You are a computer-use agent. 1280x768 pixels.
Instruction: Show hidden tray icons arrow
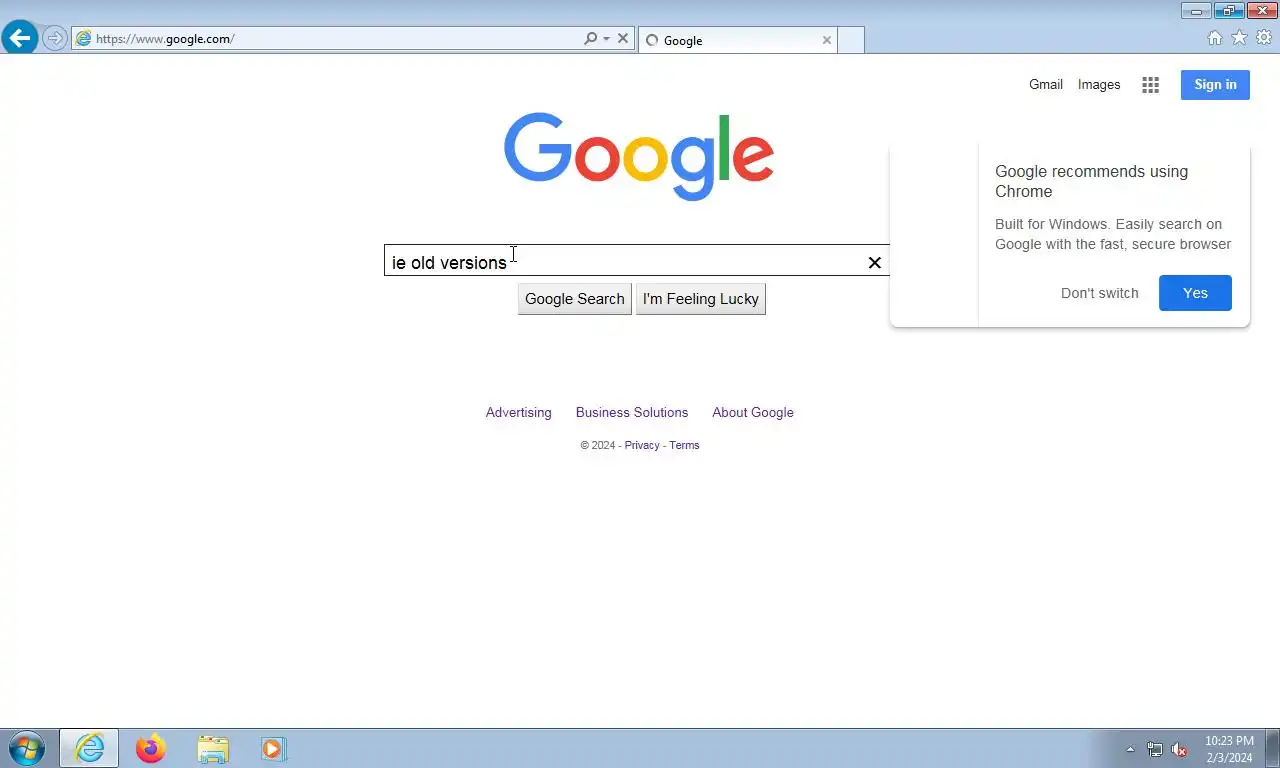tap(1130, 749)
